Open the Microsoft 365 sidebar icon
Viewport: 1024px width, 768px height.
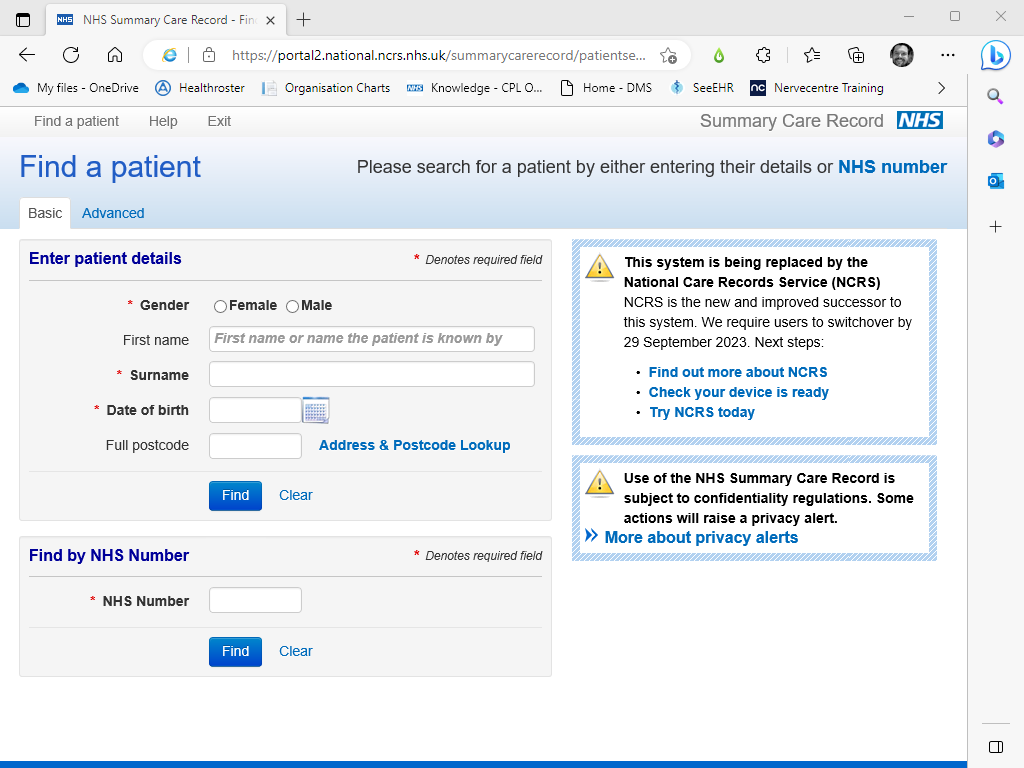click(995, 138)
